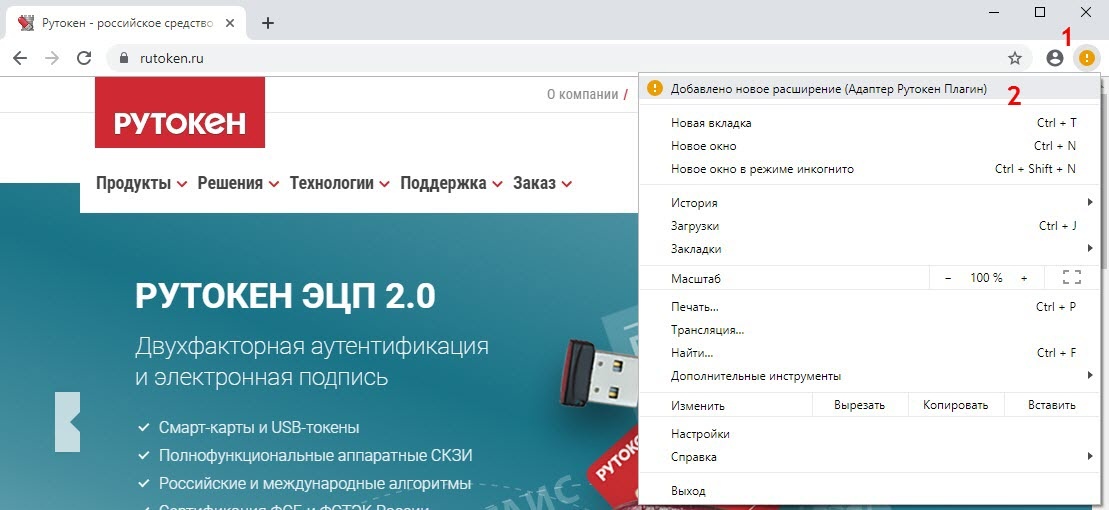1109x510 pixels.
Task: Click the browser forward arrow
Action: tap(52, 58)
